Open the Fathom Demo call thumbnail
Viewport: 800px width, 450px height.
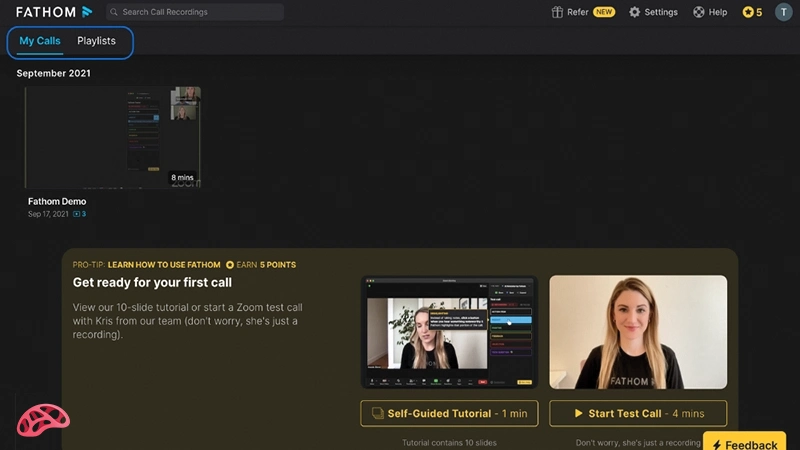pos(113,137)
